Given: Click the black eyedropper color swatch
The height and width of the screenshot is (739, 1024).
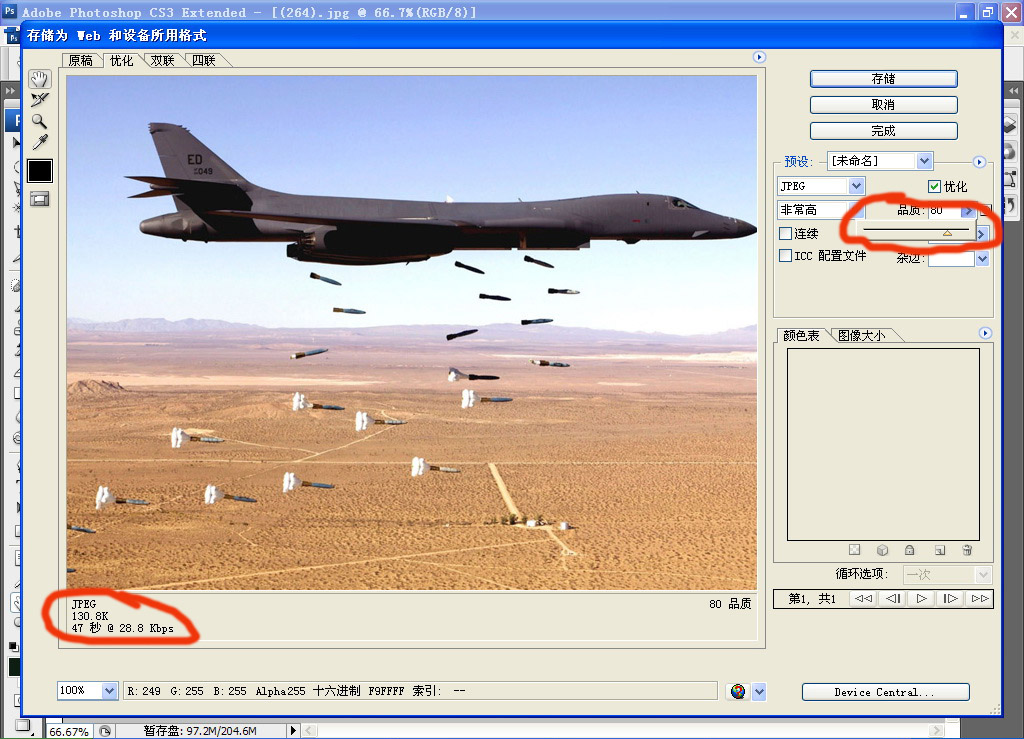Looking at the screenshot, I should pyautogui.click(x=39, y=171).
